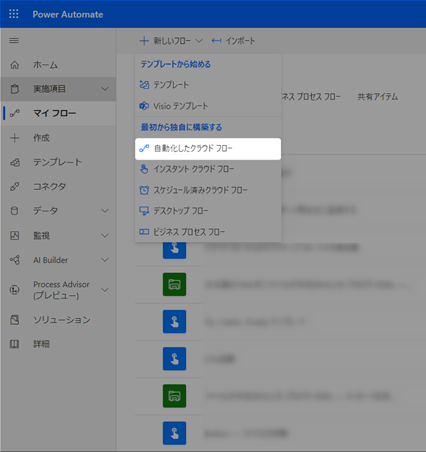
Task: Open the 共有アイテム tab
Action: point(378,97)
